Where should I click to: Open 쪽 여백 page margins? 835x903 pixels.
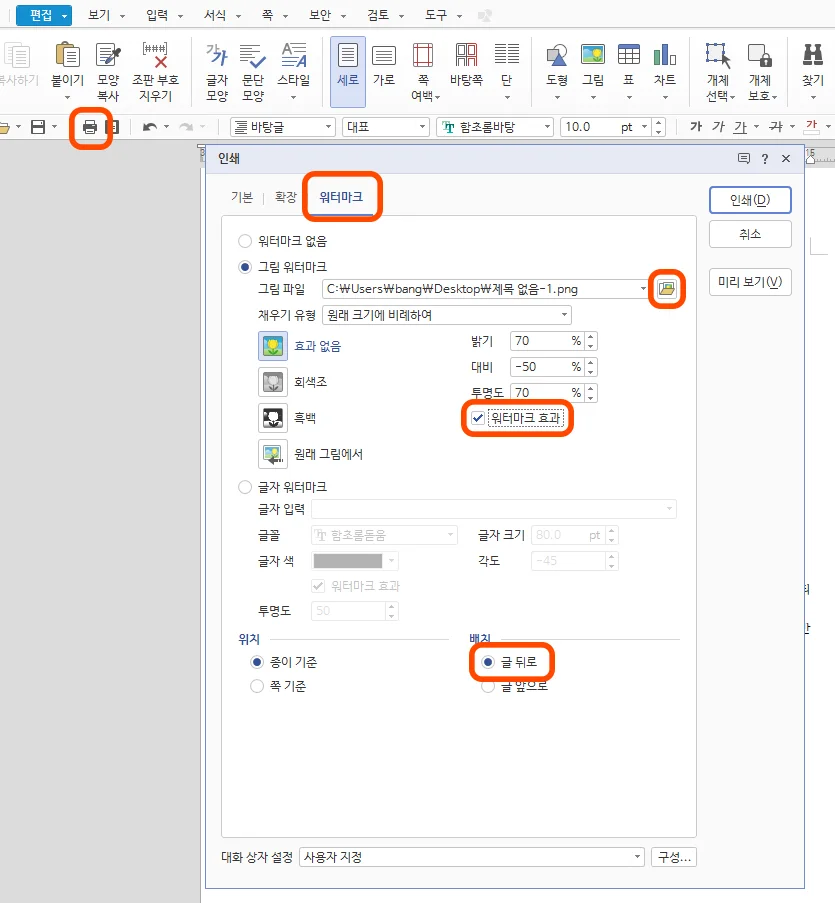point(423,71)
